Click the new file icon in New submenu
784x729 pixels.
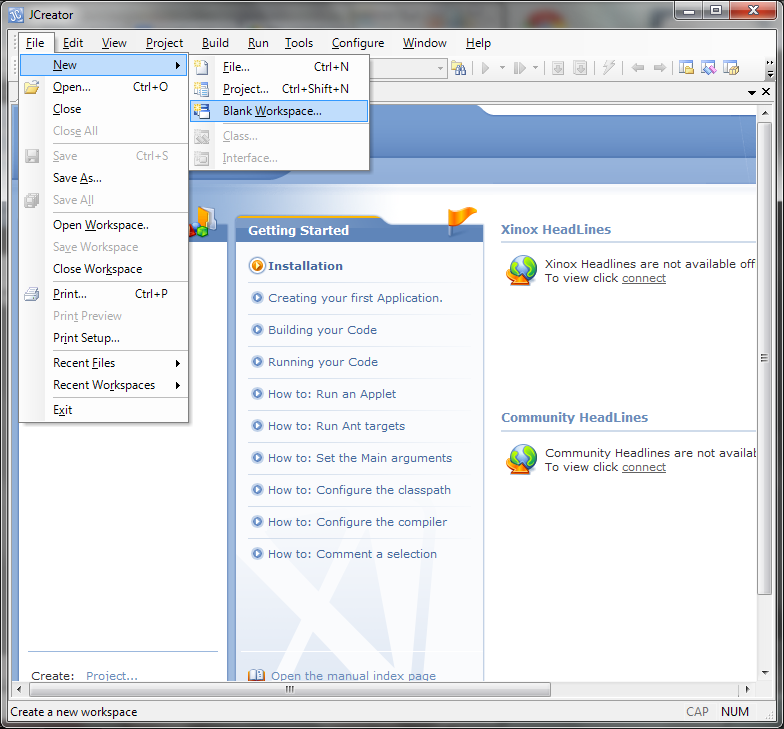[202, 67]
